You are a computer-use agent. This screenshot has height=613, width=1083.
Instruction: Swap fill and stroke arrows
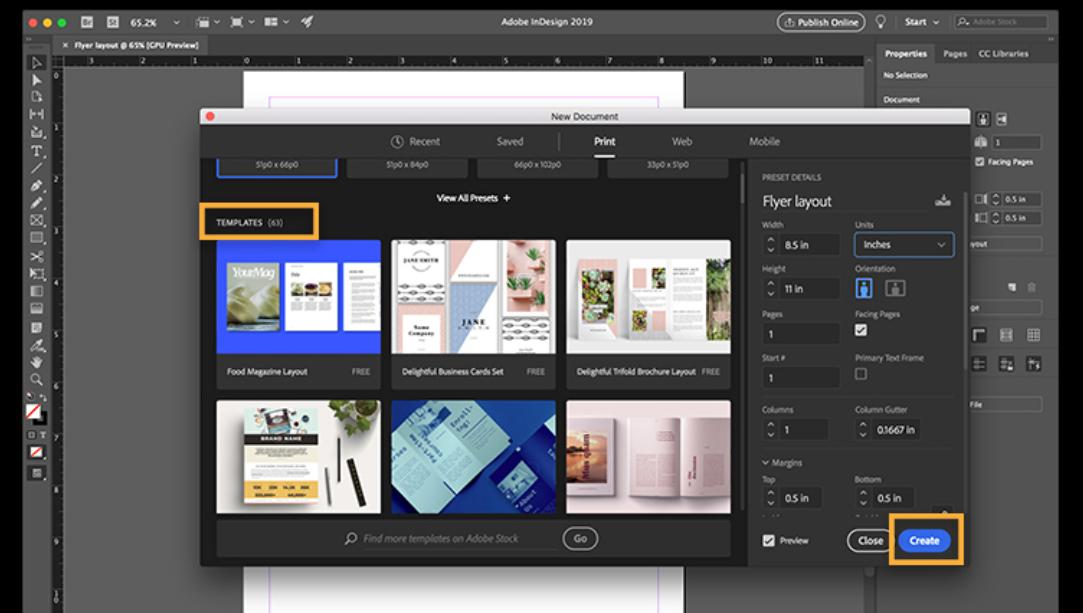(x=44, y=398)
